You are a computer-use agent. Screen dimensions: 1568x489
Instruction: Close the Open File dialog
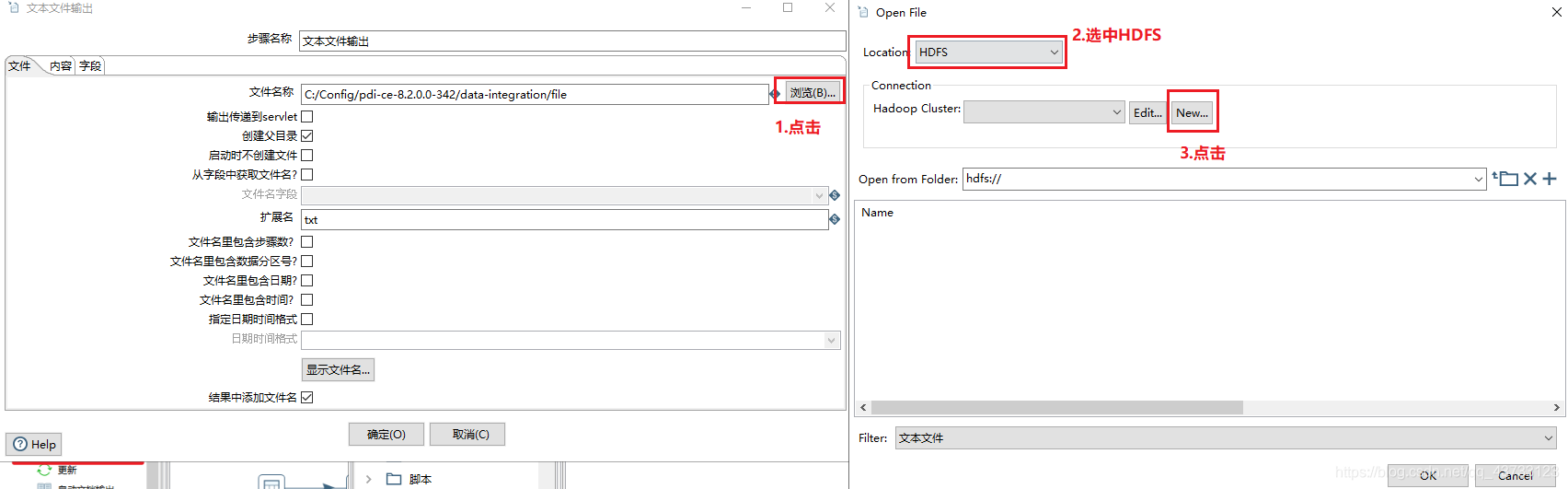[1557, 12]
